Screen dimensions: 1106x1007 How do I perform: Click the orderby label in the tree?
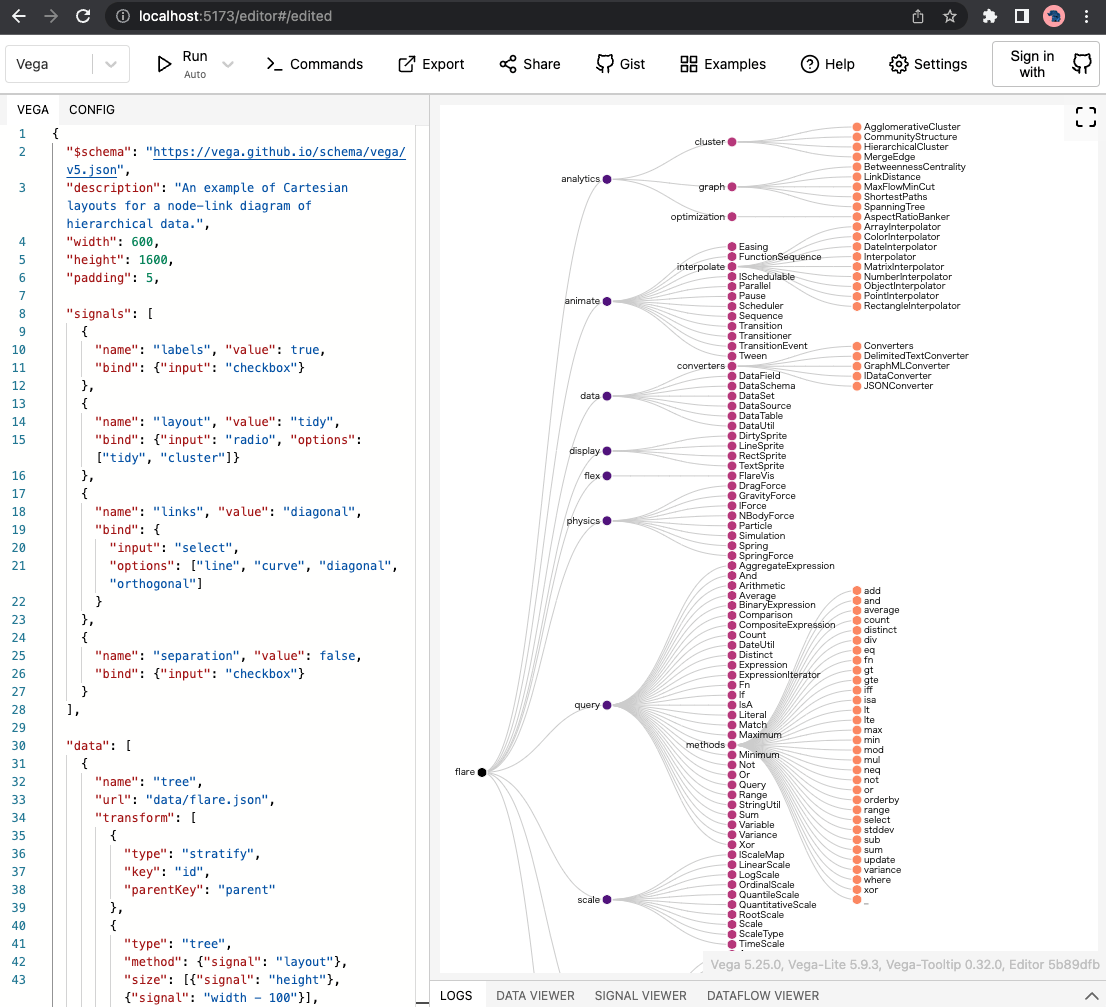pos(882,800)
